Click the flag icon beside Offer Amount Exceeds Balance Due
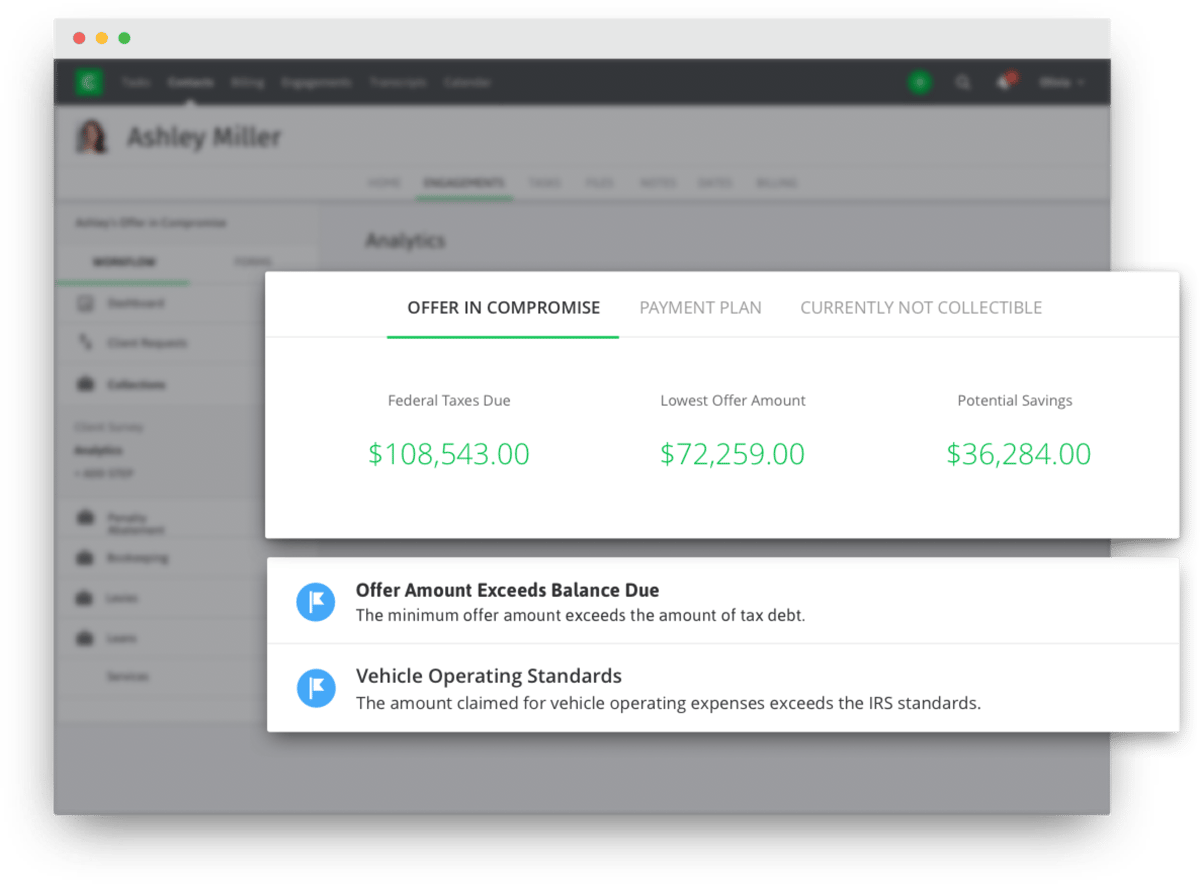Image resolution: width=1200 pixels, height=884 pixels. pyautogui.click(x=316, y=601)
